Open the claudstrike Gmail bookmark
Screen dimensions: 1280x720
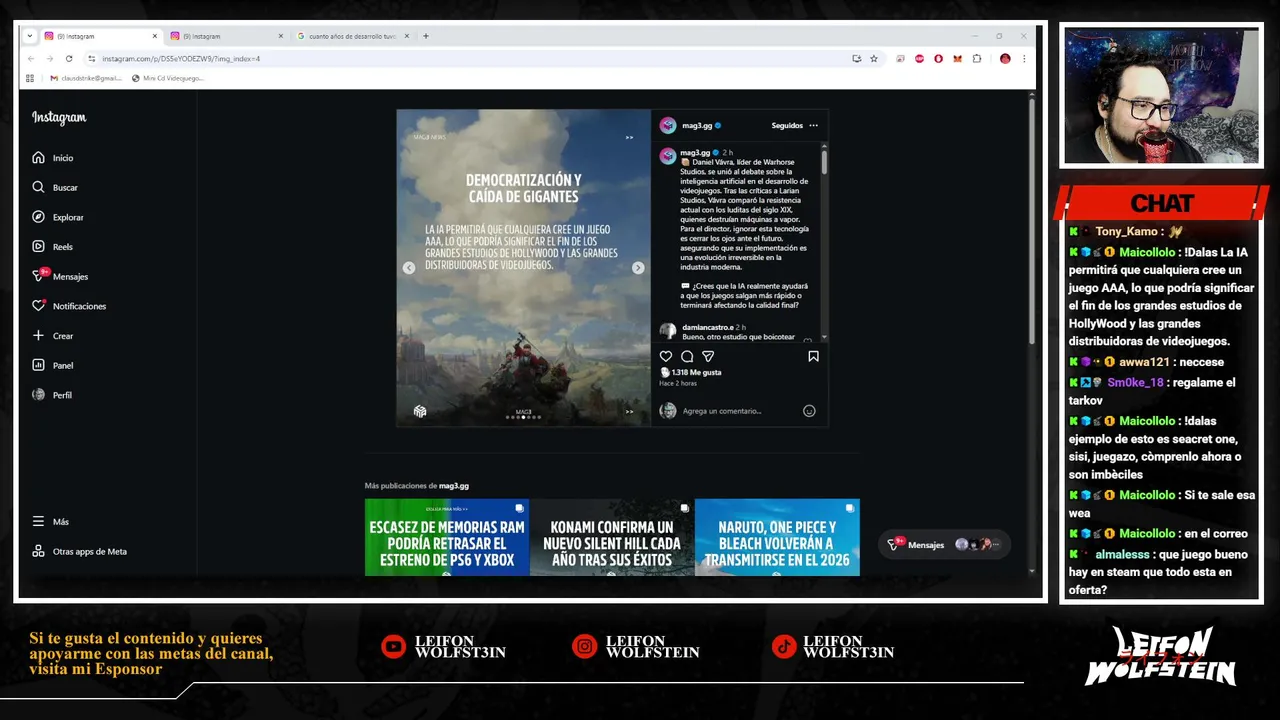point(86,78)
